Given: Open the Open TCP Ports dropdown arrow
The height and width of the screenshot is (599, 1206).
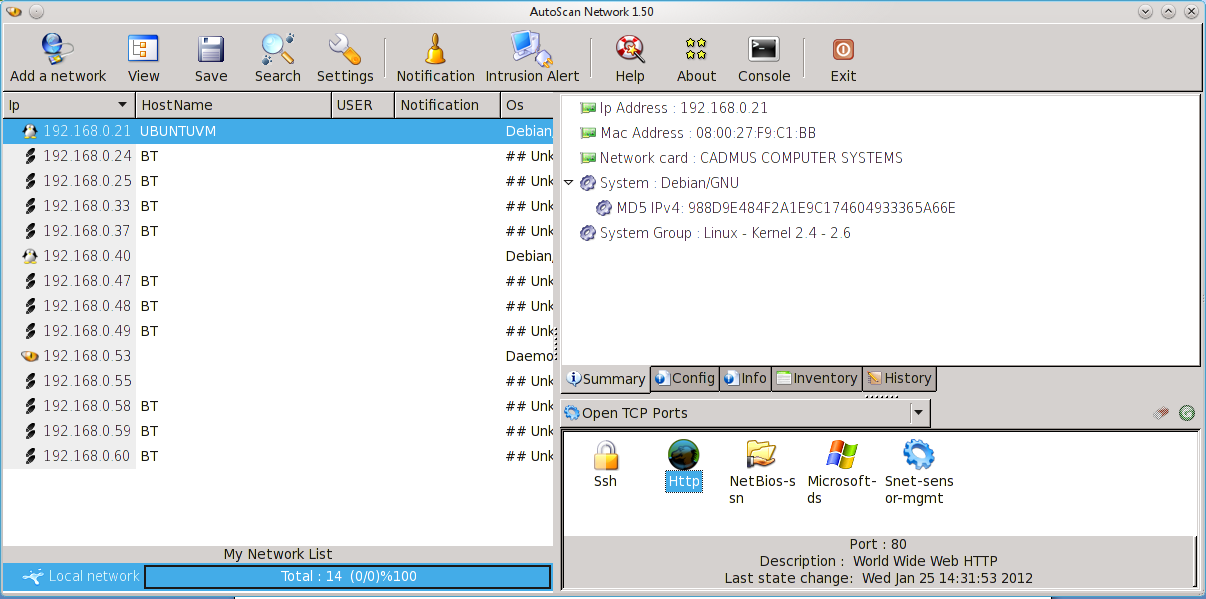Looking at the screenshot, I should (x=919, y=412).
